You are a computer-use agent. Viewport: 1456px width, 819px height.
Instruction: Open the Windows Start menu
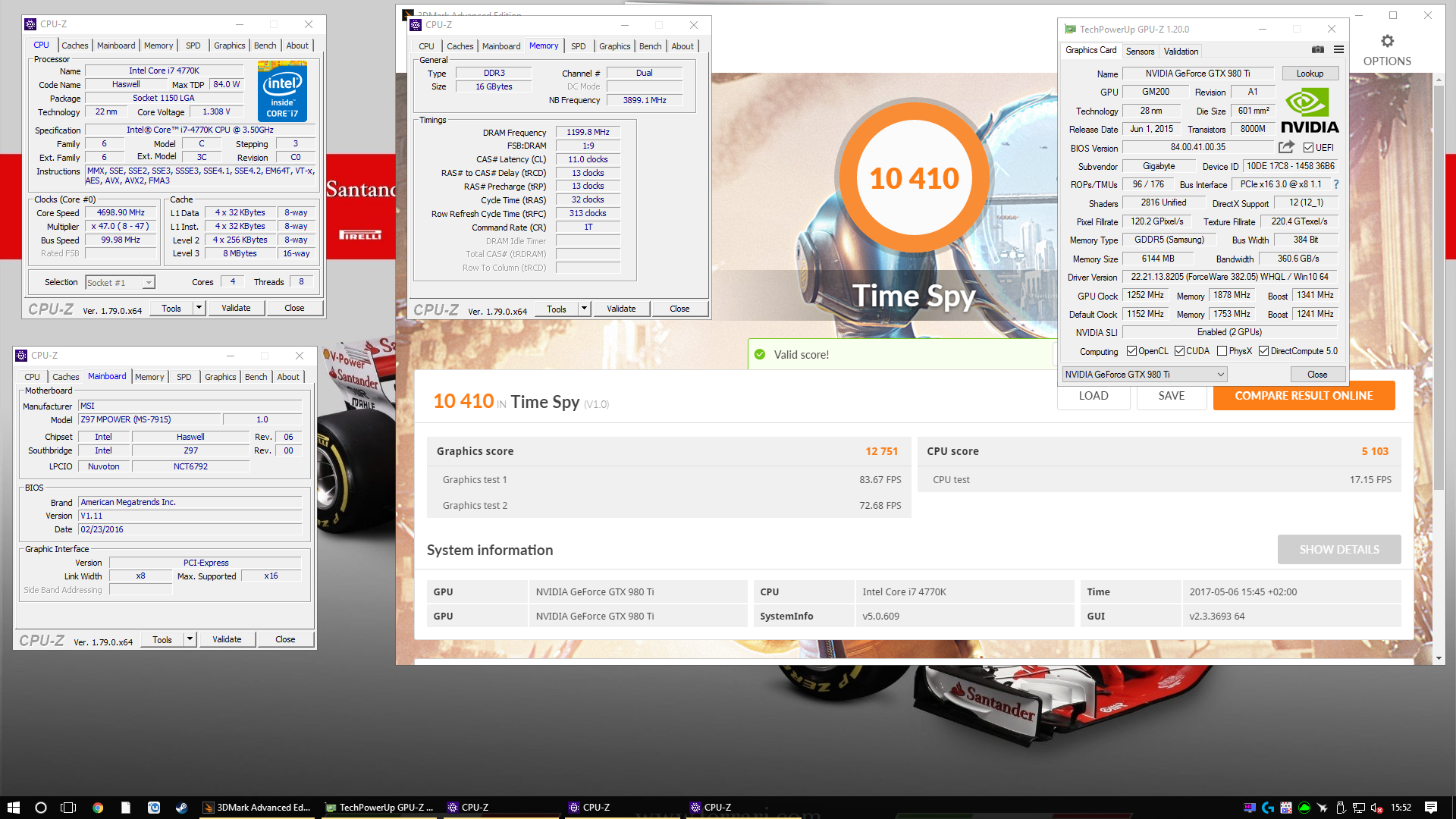13,808
